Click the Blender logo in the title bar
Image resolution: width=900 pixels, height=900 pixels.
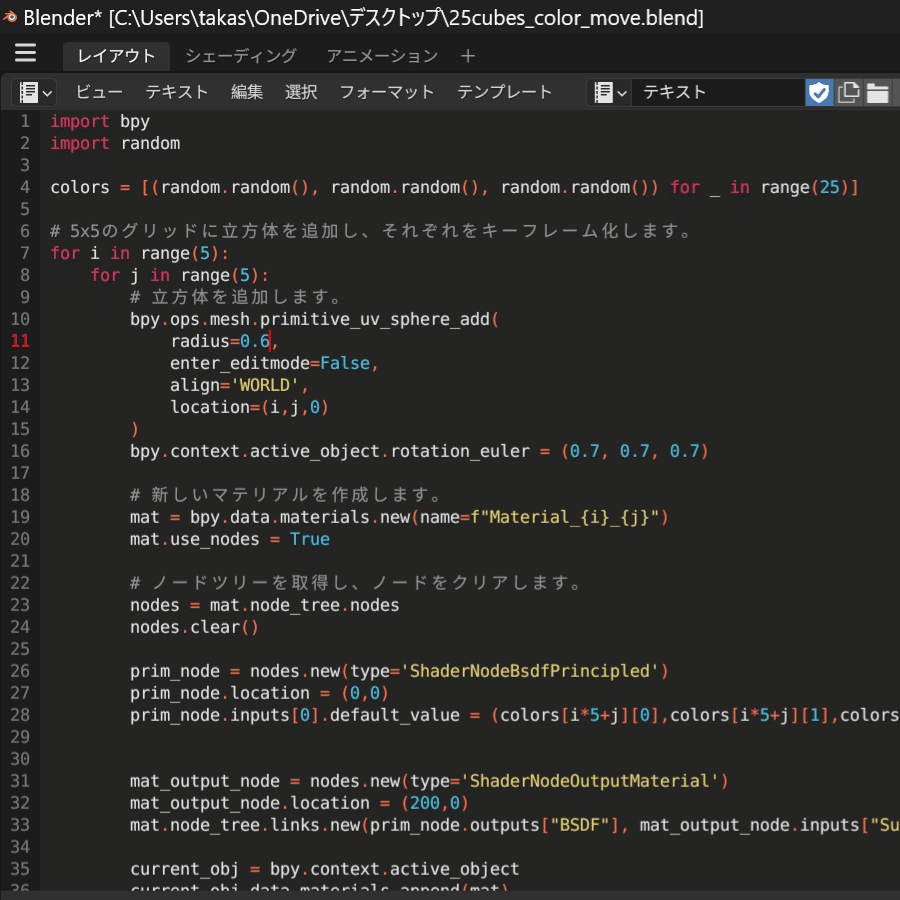coord(12,17)
